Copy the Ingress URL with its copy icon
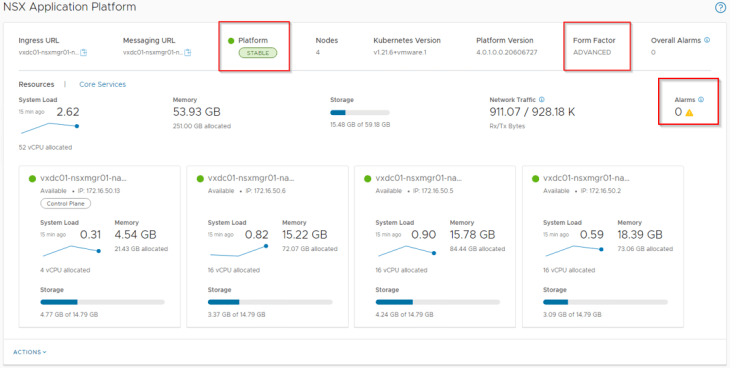 pyautogui.click(x=83, y=53)
